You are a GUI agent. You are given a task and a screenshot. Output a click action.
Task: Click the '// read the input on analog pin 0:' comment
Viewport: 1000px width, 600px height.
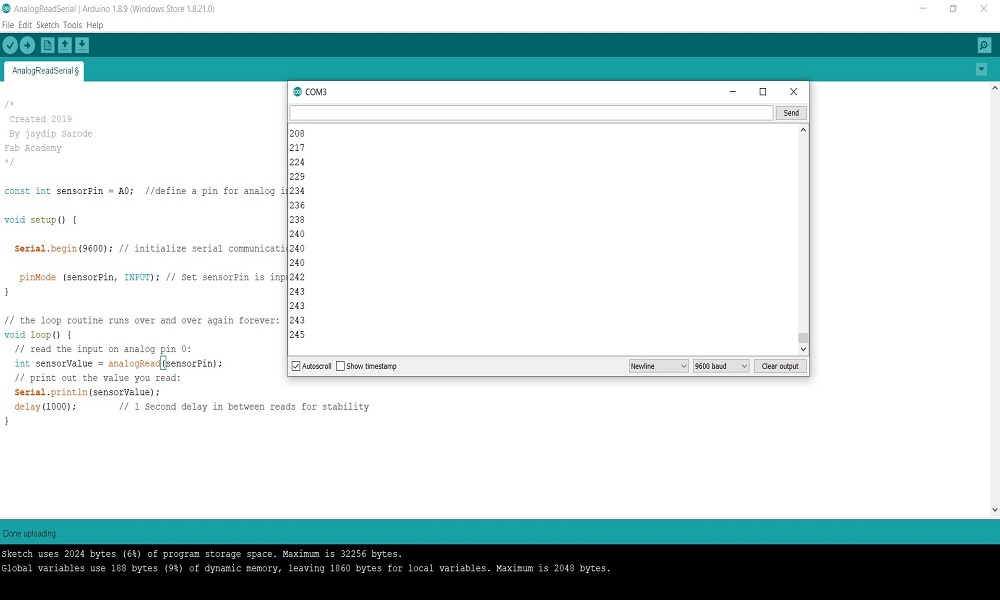(x=103, y=349)
